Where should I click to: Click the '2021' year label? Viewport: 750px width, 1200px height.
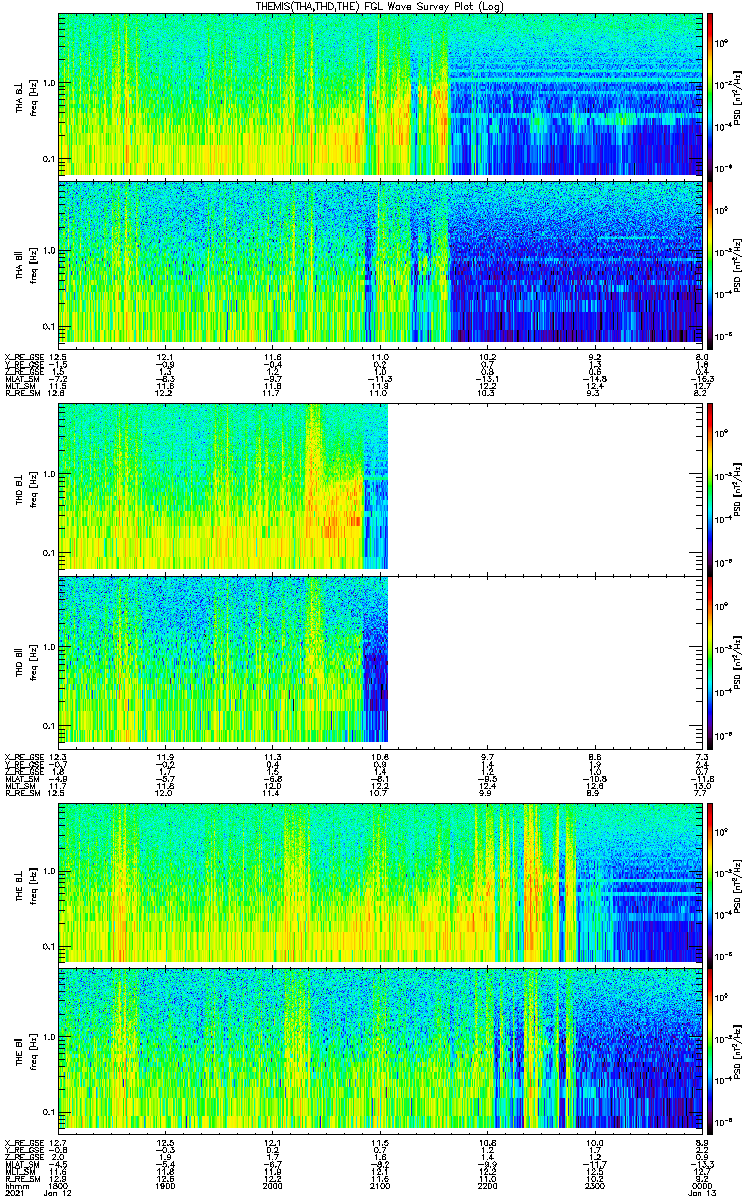click(x=15, y=1191)
